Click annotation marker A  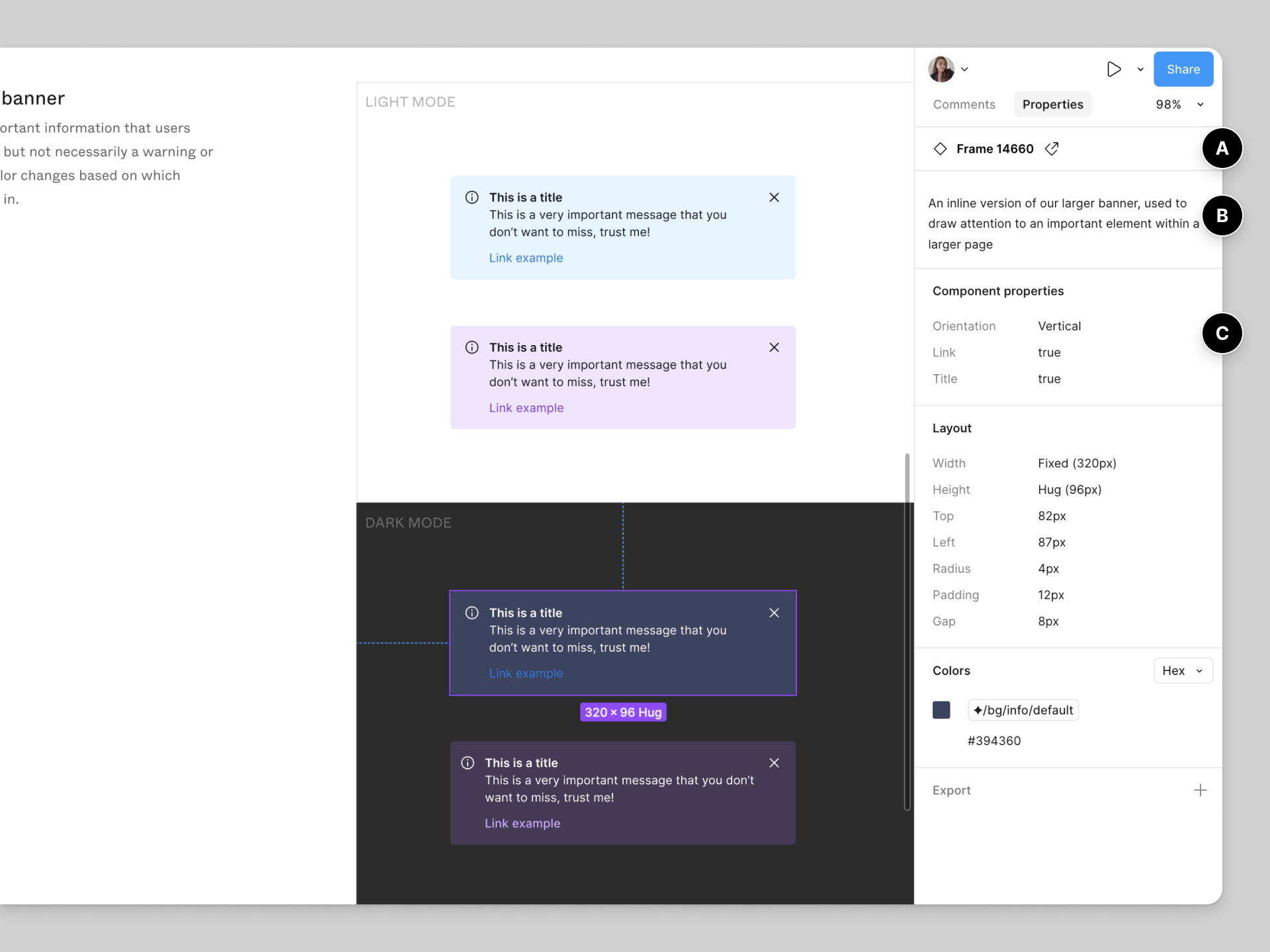click(1222, 149)
